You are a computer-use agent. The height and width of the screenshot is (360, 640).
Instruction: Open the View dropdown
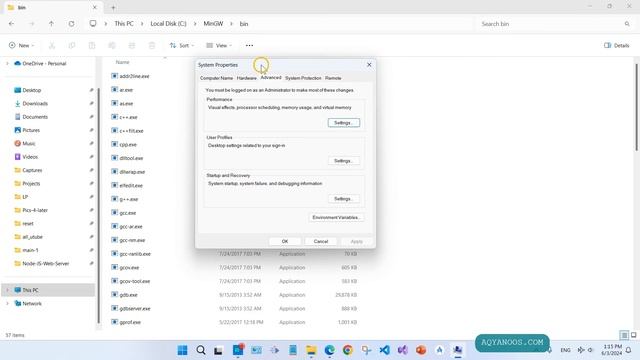(x=219, y=45)
